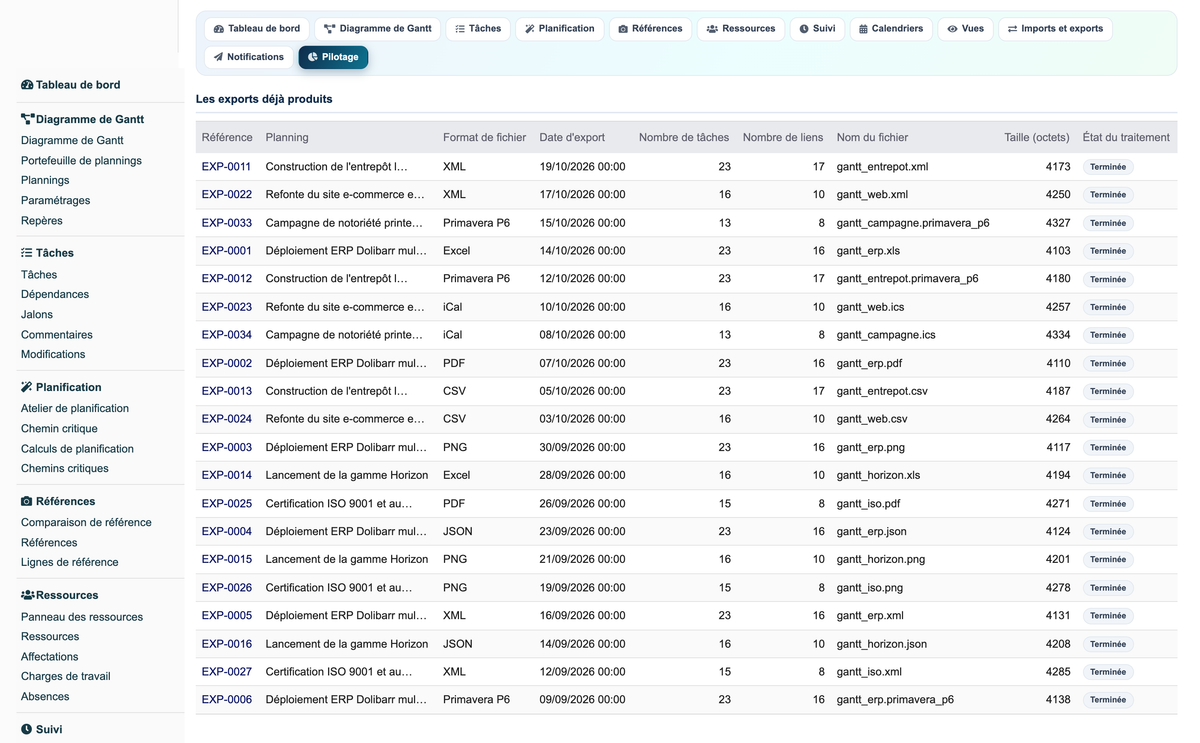1200x743 pixels.
Task: Click the État du traitement column header
Action: point(1126,137)
